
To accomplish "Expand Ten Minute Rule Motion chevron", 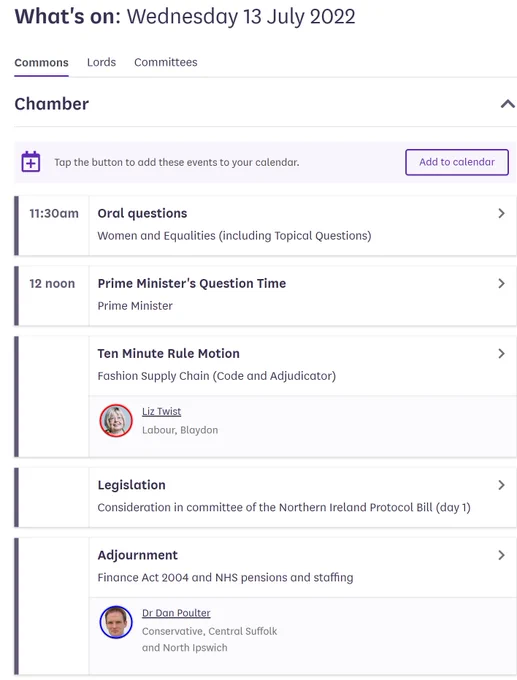I will click(x=501, y=354).
